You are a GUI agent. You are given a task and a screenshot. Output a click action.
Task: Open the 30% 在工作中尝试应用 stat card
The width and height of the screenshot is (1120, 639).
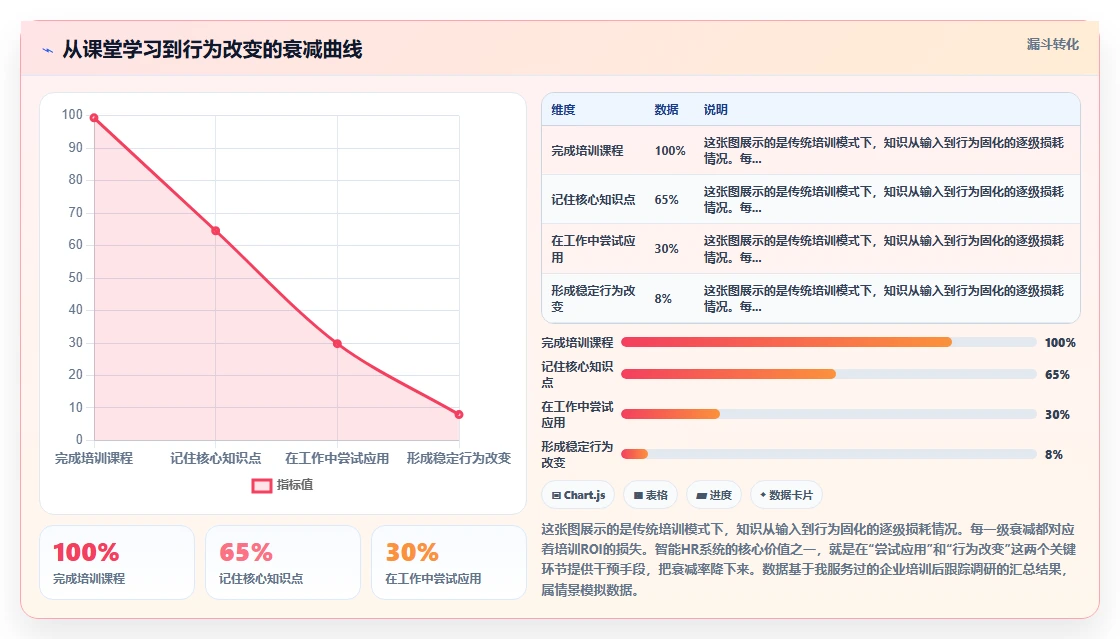click(x=449, y=563)
